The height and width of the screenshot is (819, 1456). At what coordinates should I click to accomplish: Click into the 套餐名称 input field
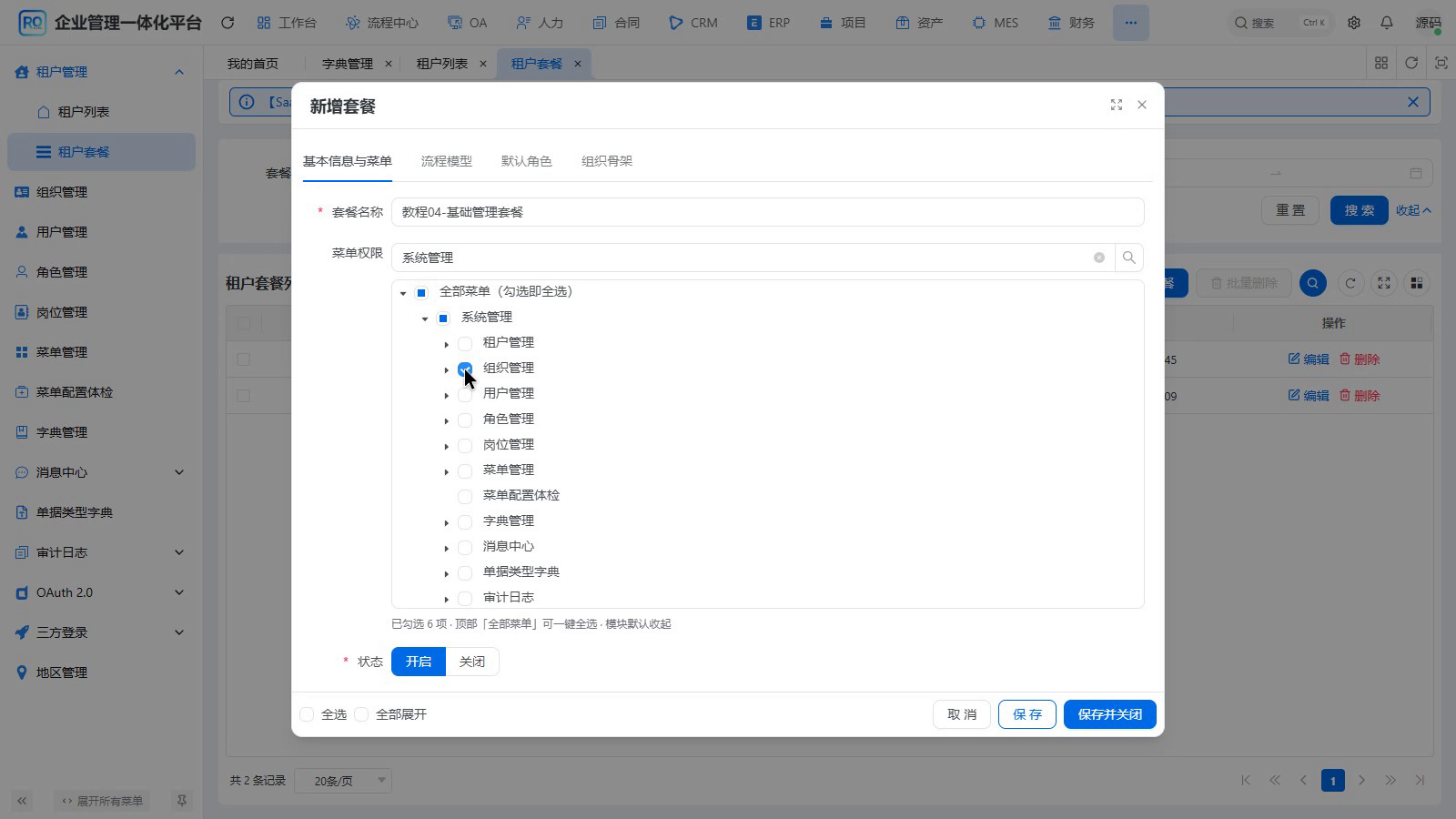[x=767, y=212]
